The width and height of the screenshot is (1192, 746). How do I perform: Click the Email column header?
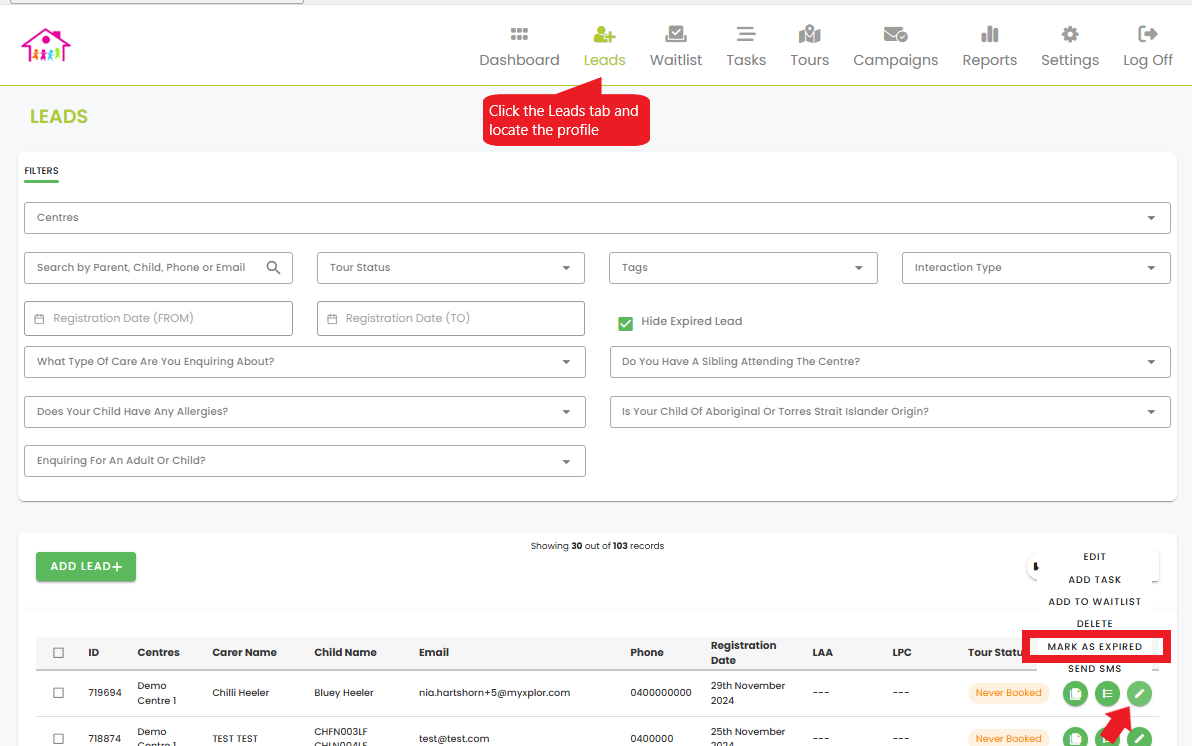pyautogui.click(x=433, y=652)
